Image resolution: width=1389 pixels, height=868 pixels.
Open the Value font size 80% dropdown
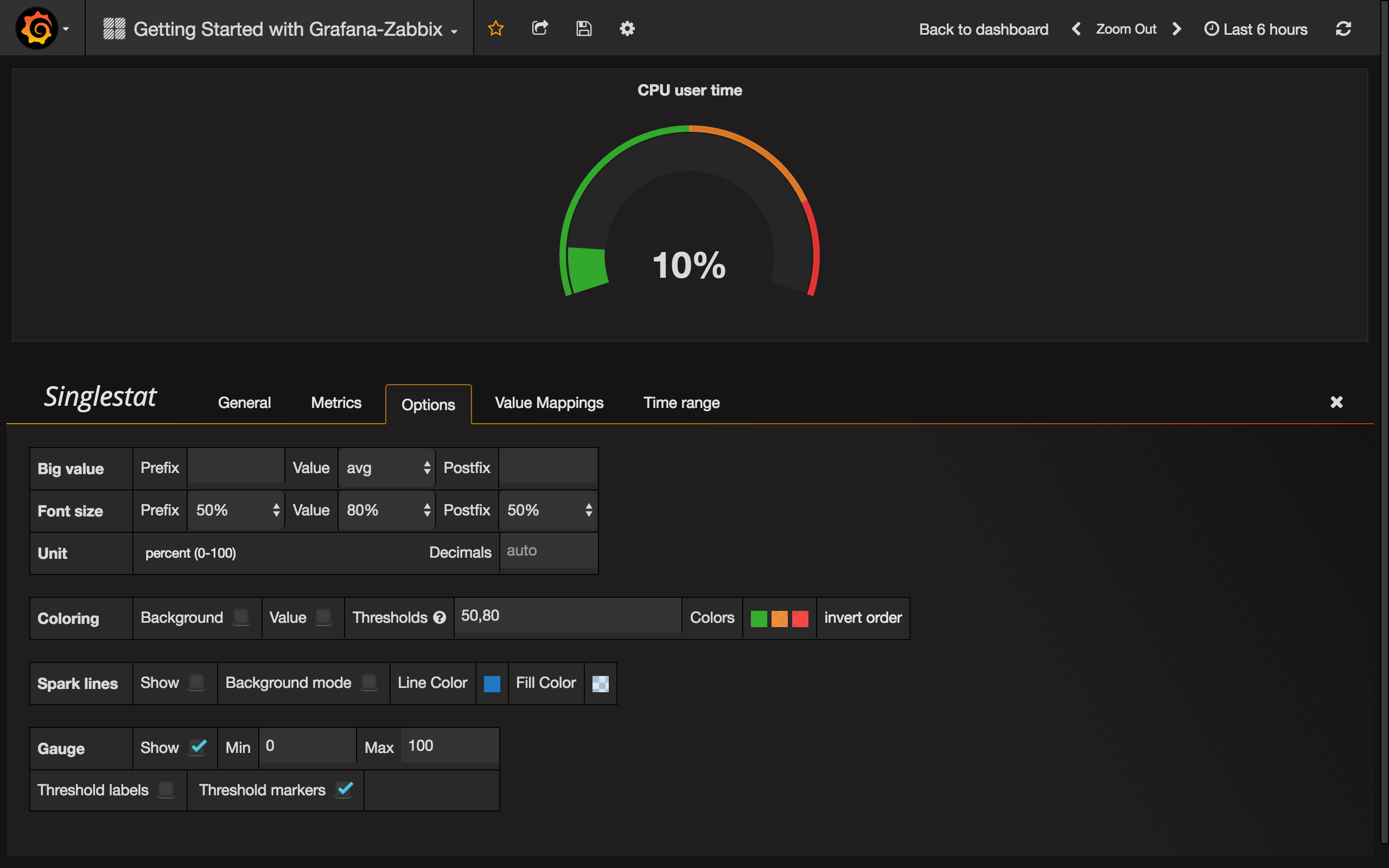pyautogui.click(x=387, y=510)
